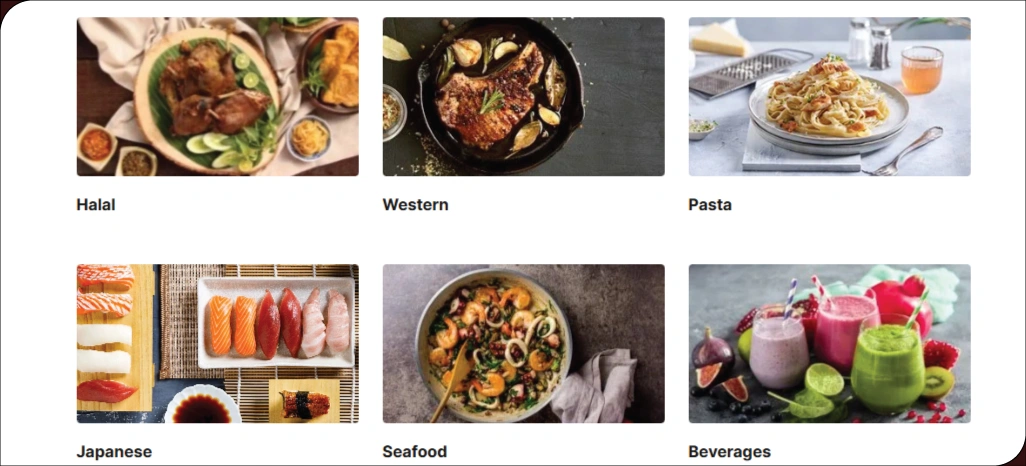Select the Pasta text label

tap(710, 204)
